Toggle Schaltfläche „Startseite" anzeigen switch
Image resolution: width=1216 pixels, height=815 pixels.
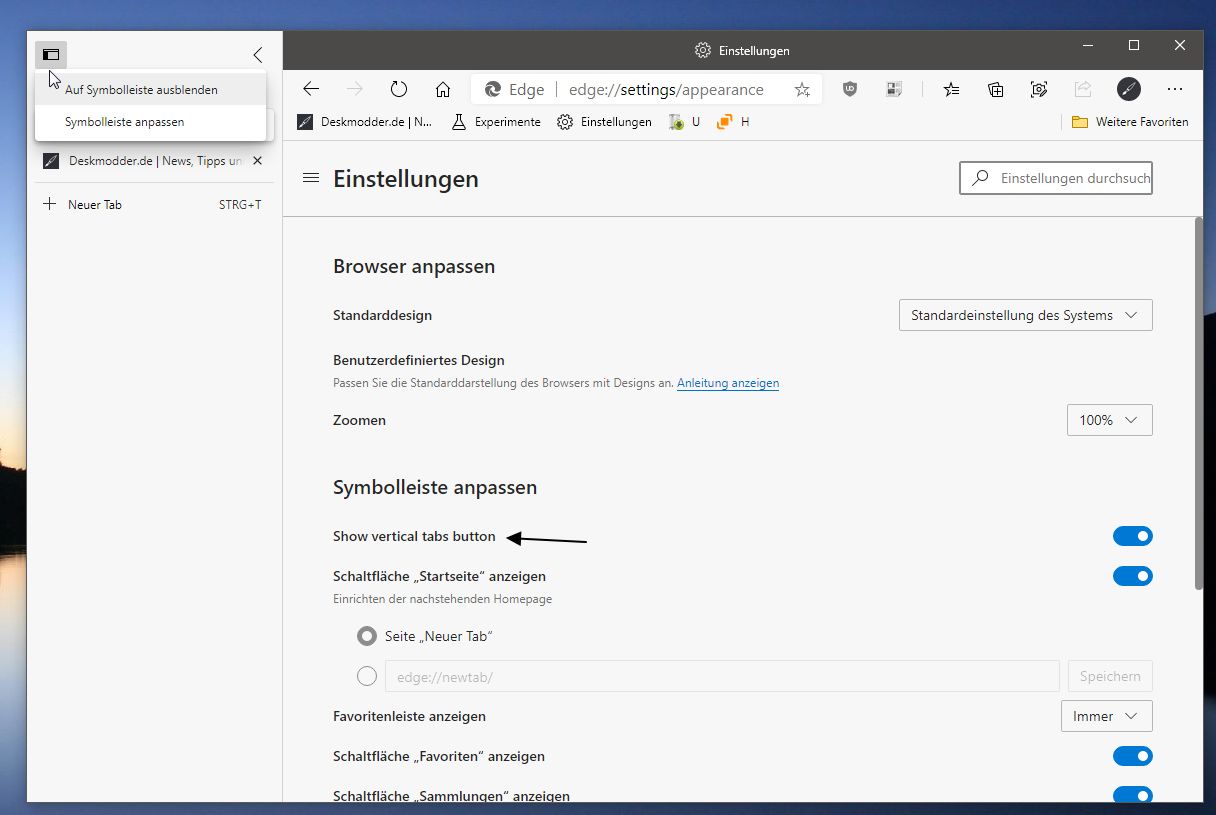tap(1133, 577)
